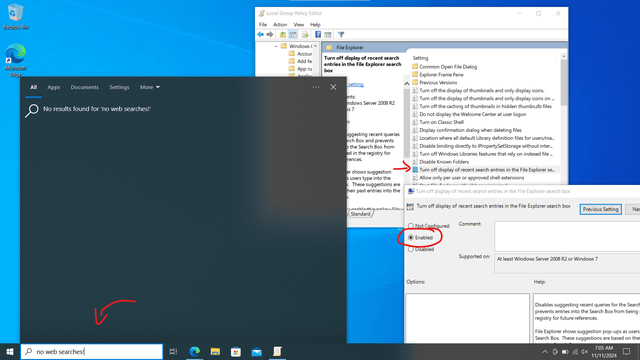This screenshot has width=640, height=360.
Task: Switch to the Apps search tab
Action: pyautogui.click(x=53, y=87)
